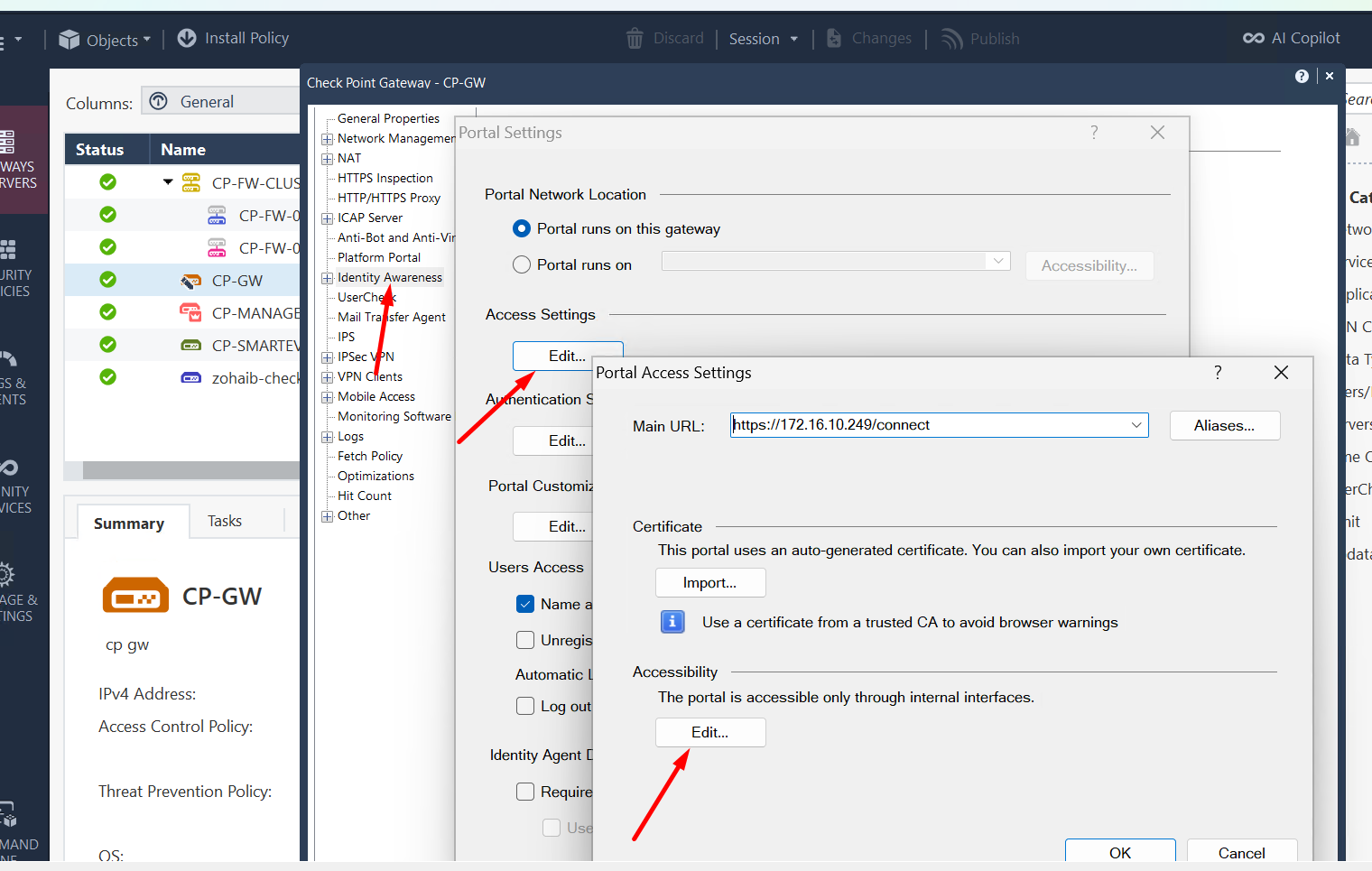1372x871 pixels.
Task: Select the Security Policies sidebar icon
Action: (7, 250)
